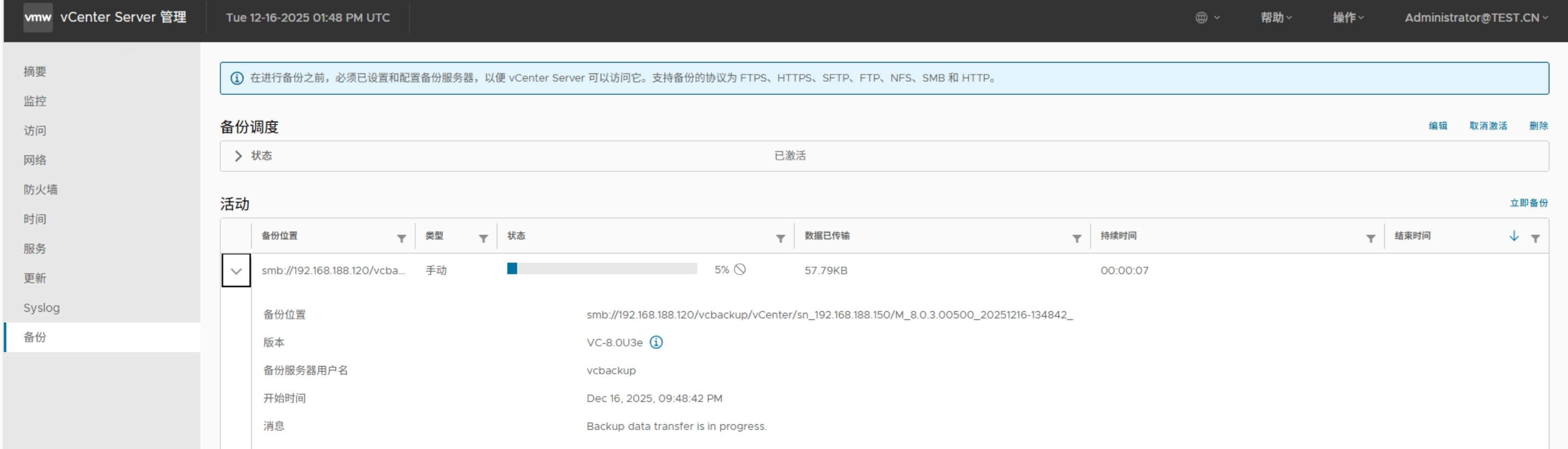Go to 服务 in sidebar
The width and height of the screenshot is (1568, 449).
(102, 249)
